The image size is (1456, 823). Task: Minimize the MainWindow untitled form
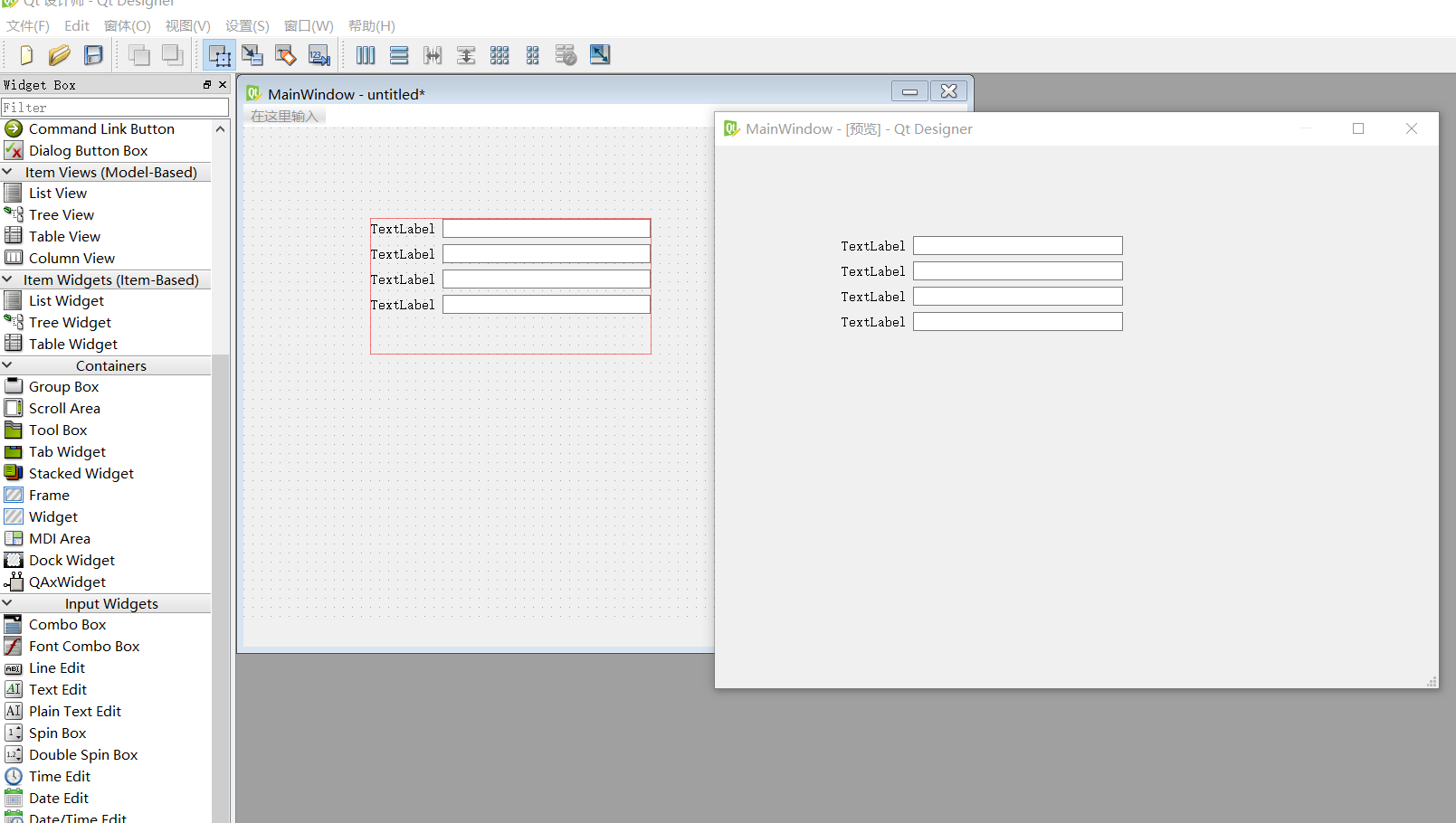(909, 91)
